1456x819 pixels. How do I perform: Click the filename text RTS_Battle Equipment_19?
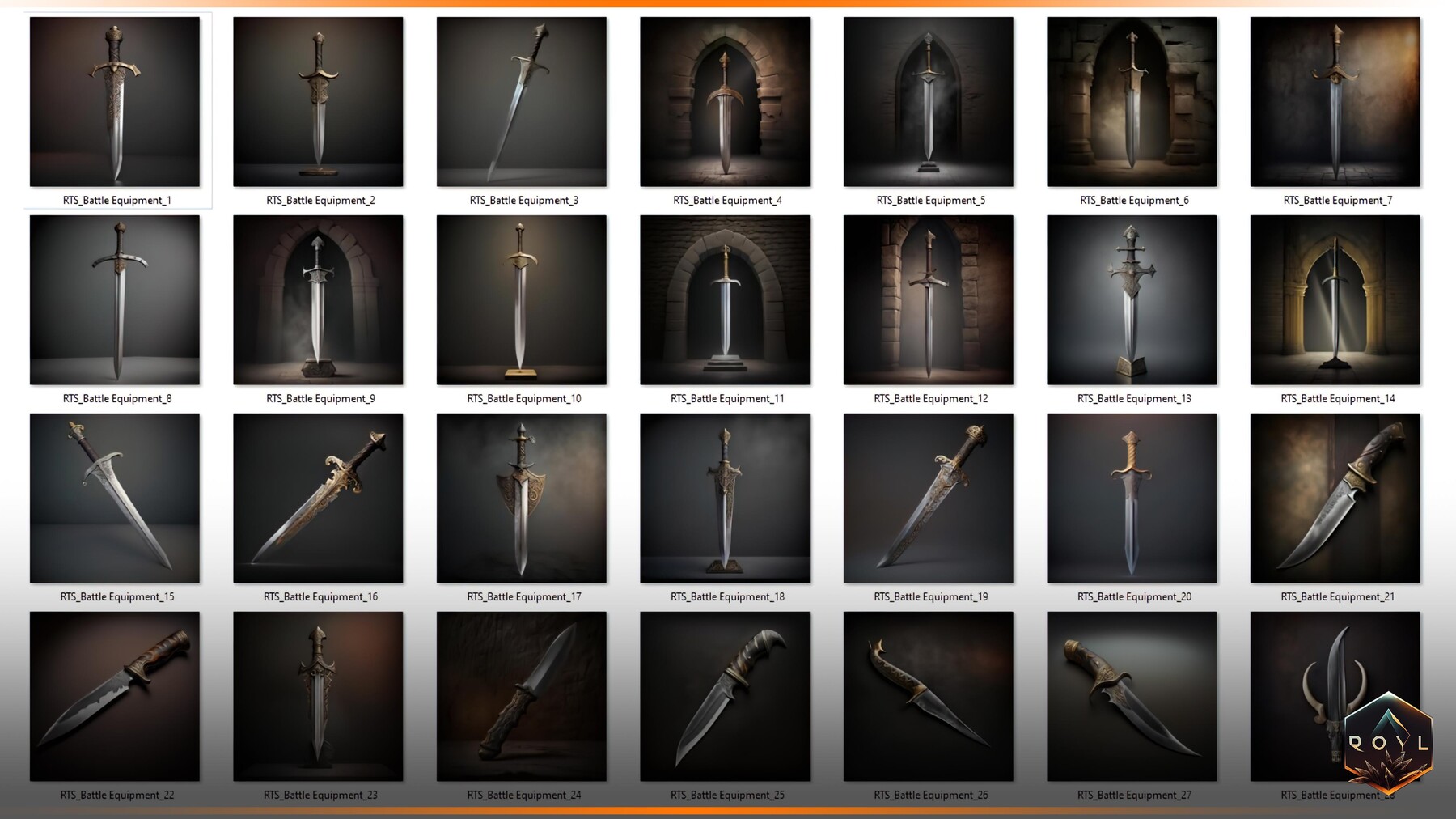point(928,596)
